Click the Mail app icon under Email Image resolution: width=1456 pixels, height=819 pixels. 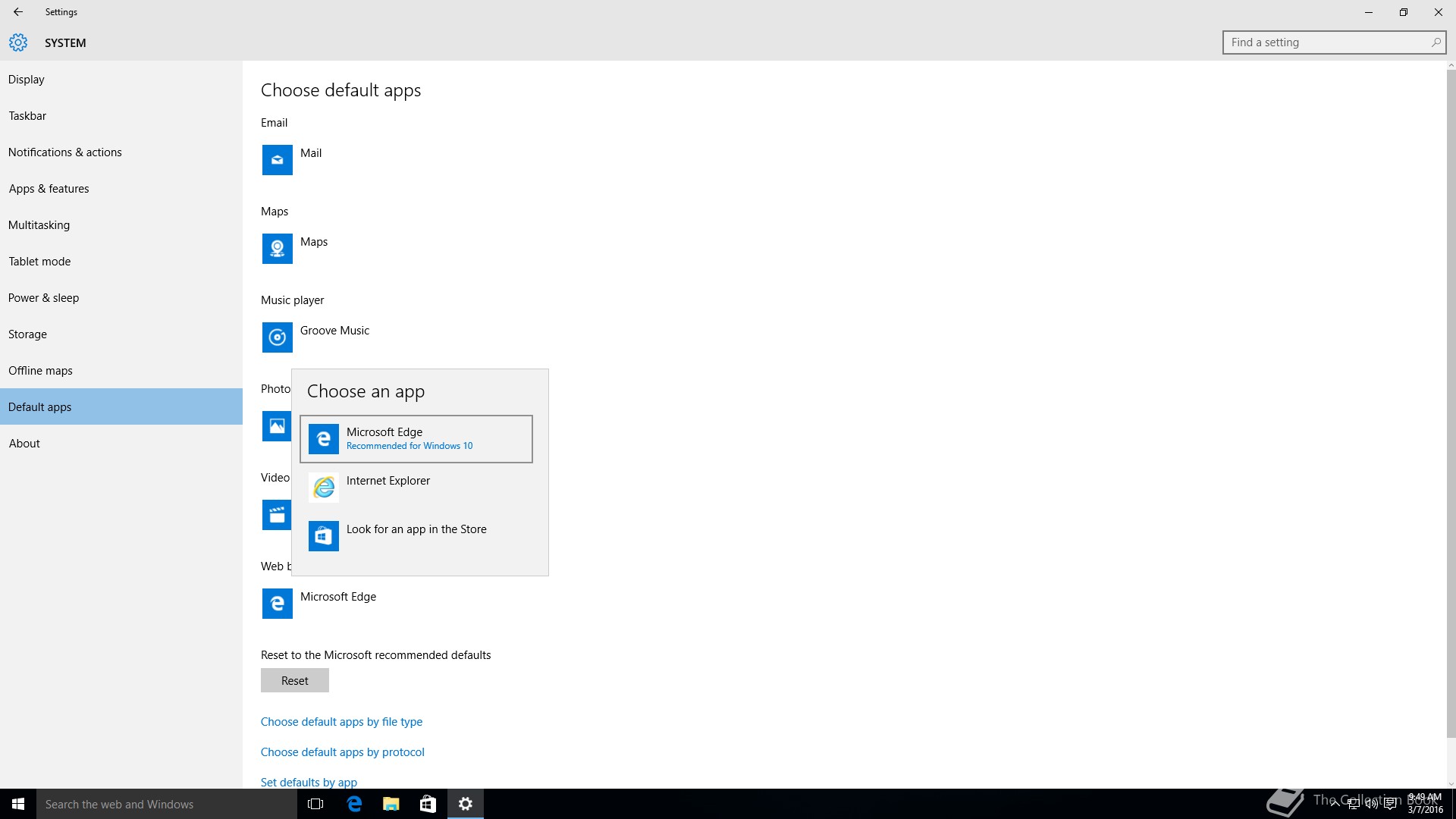[x=277, y=160]
